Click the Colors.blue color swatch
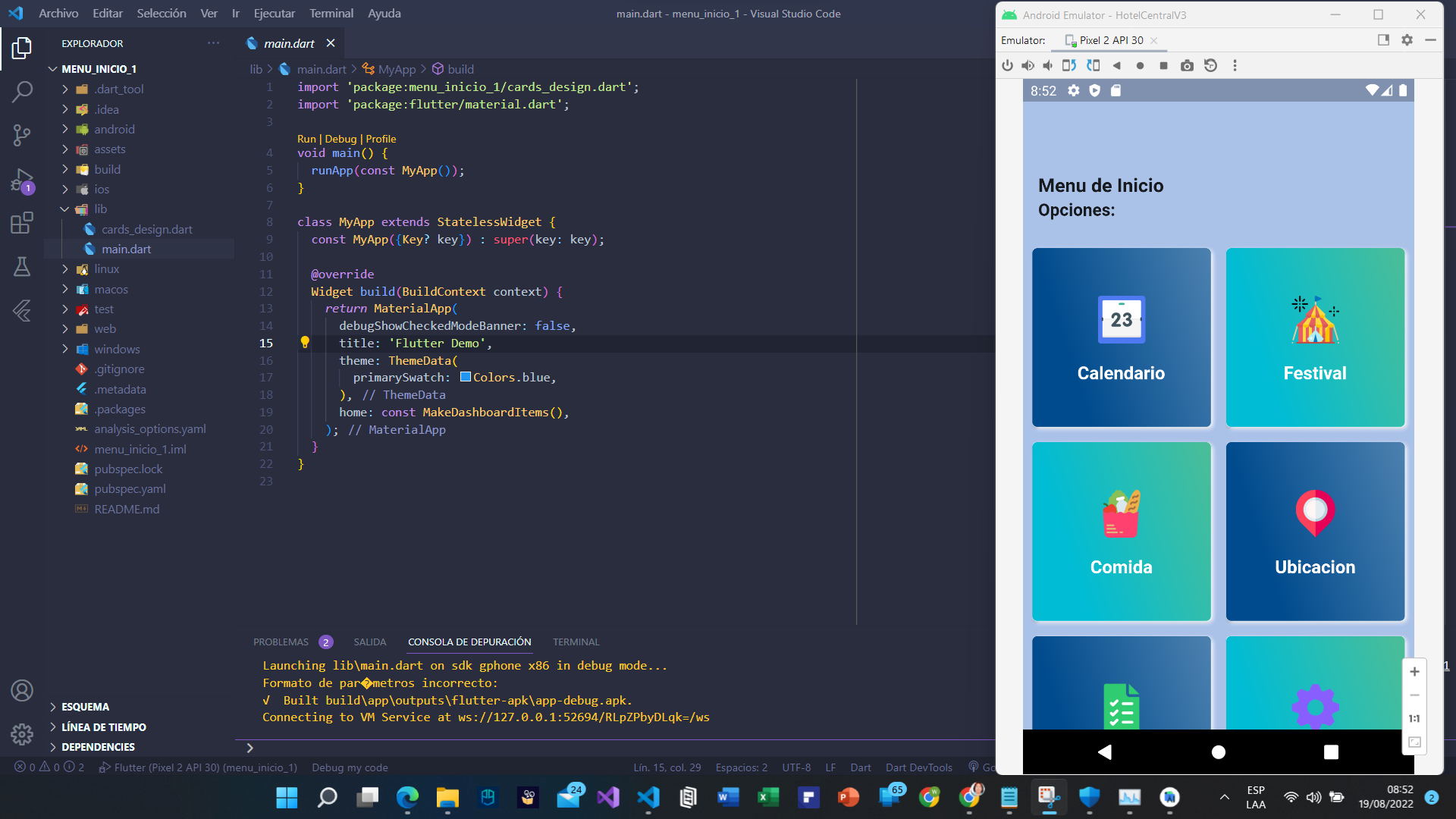 466,377
